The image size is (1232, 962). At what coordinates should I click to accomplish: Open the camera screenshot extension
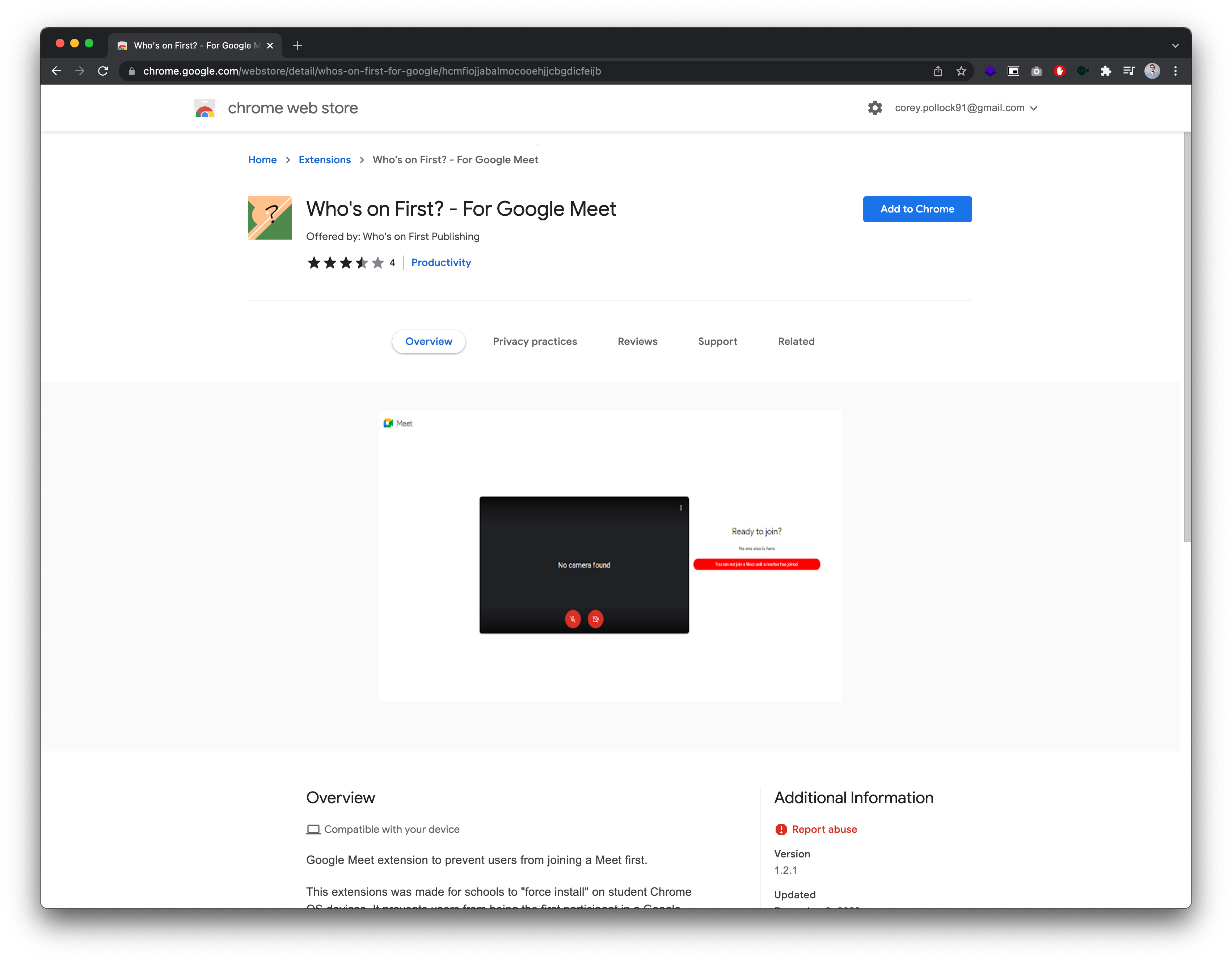coord(1036,71)
